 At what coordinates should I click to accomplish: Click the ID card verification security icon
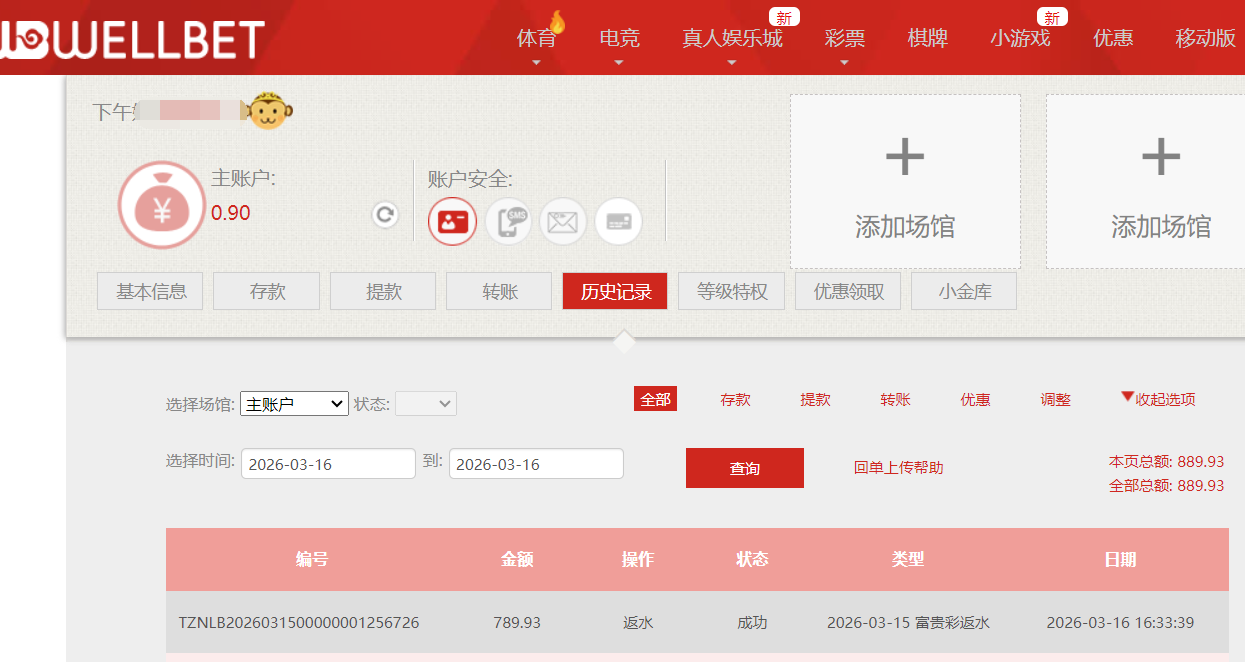point(452,221)
